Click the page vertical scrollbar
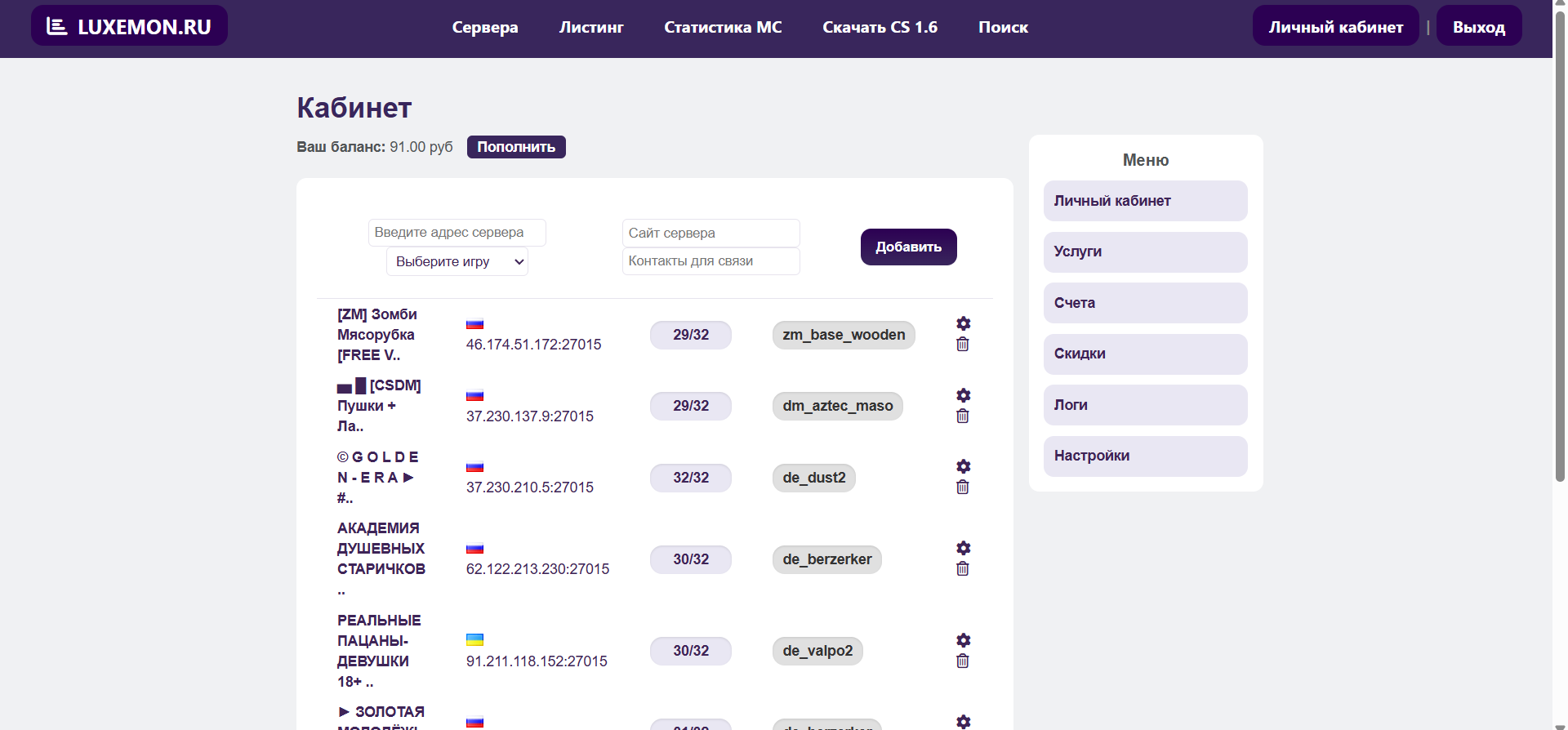The width and height of the screenshot is (1568, 730). pyautogui.click(x=1560, y=245)
